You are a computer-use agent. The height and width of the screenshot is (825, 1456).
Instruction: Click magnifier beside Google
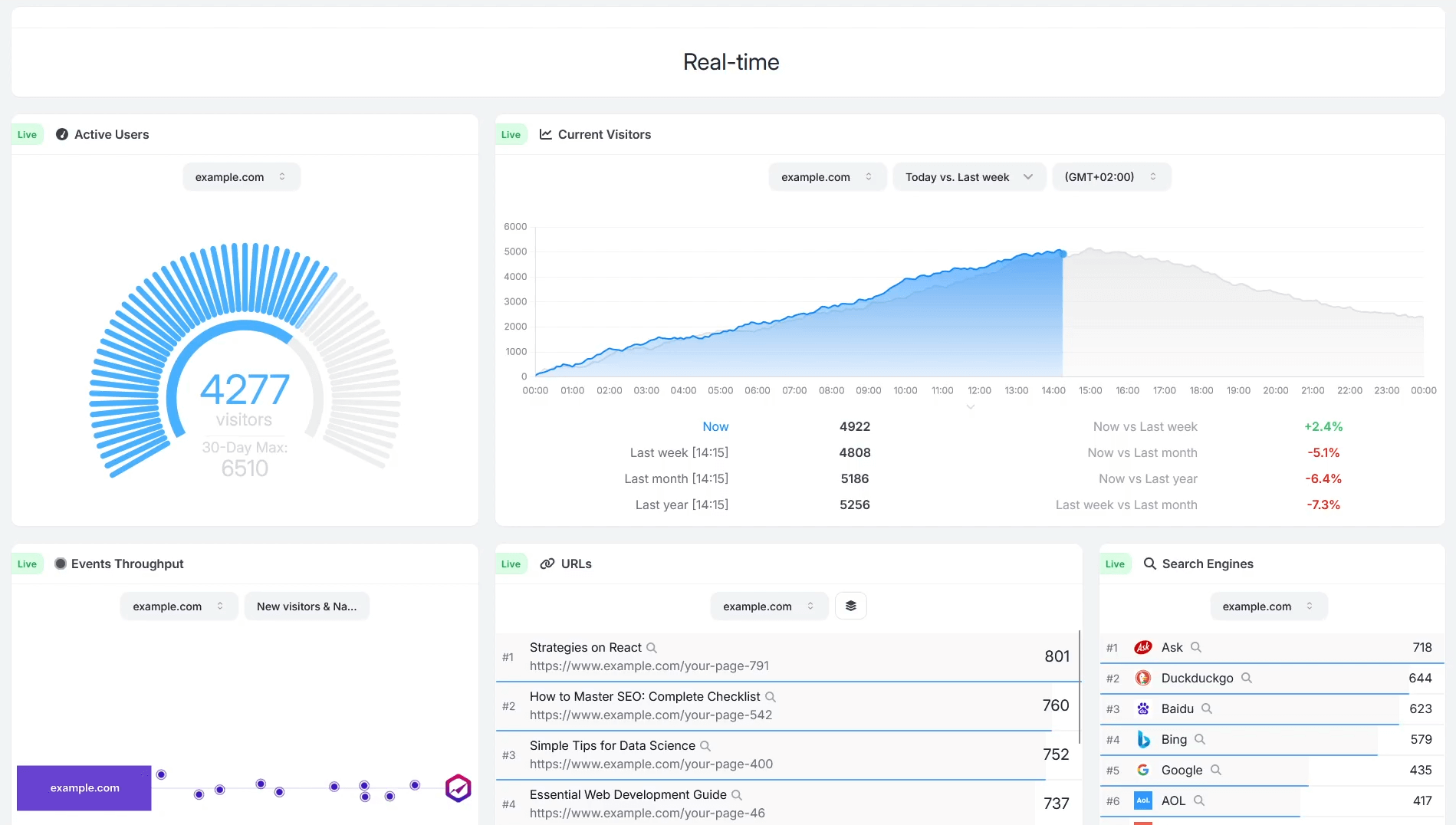click(1216, 770)
